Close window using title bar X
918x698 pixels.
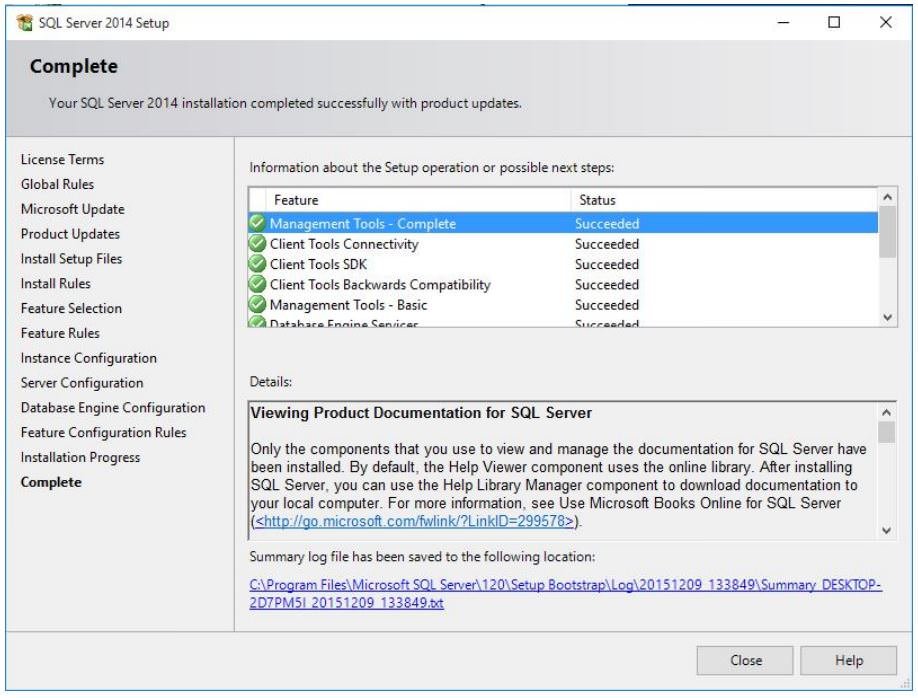pyautogui.click(x=885, y=22)
